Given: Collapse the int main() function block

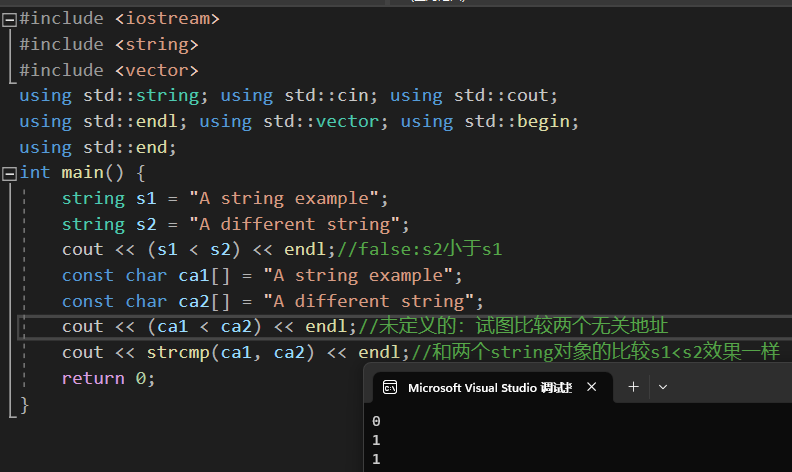Looking at the screenshot, I should (9, 173).
